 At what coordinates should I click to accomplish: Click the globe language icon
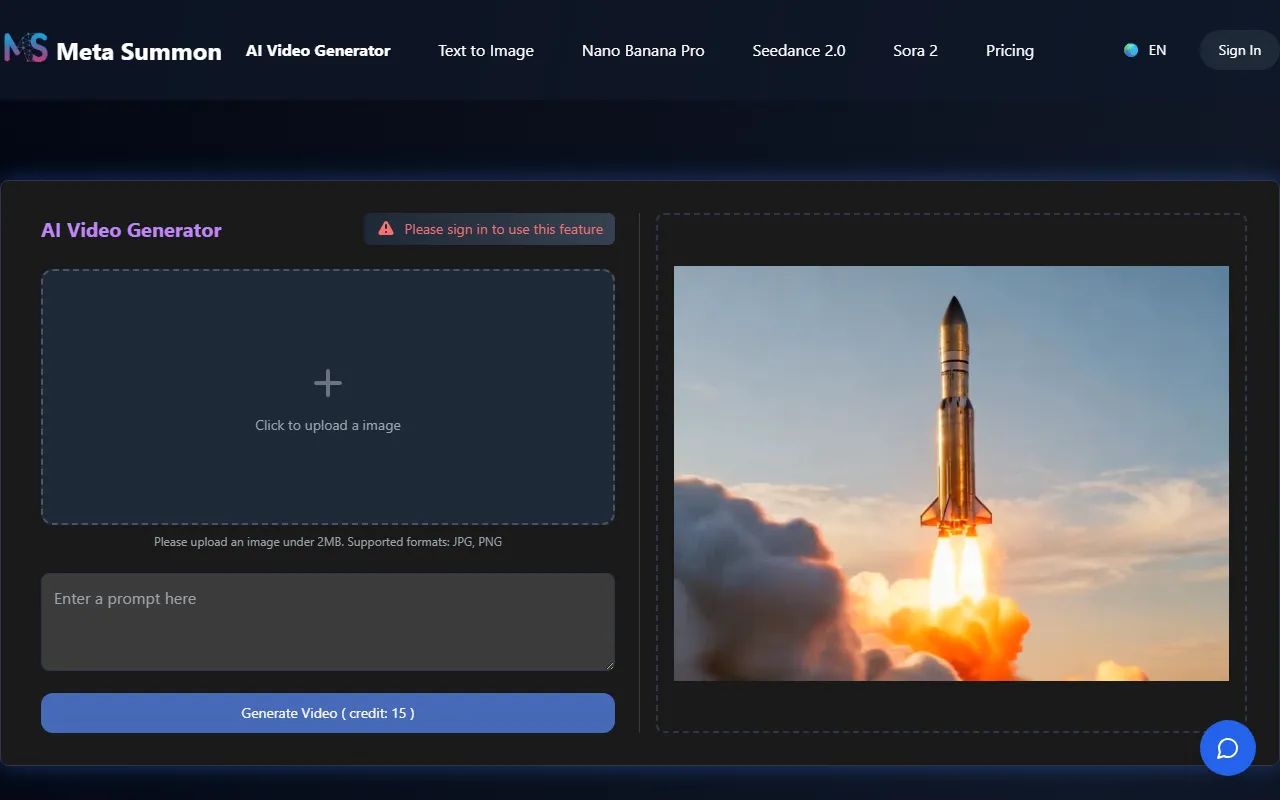click(1131, 50)
